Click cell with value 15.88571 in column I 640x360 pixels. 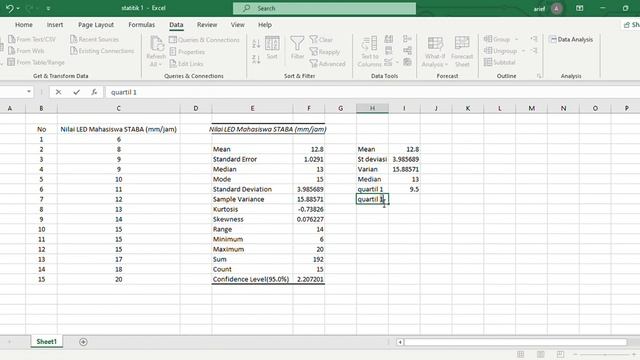pos(404,169)
